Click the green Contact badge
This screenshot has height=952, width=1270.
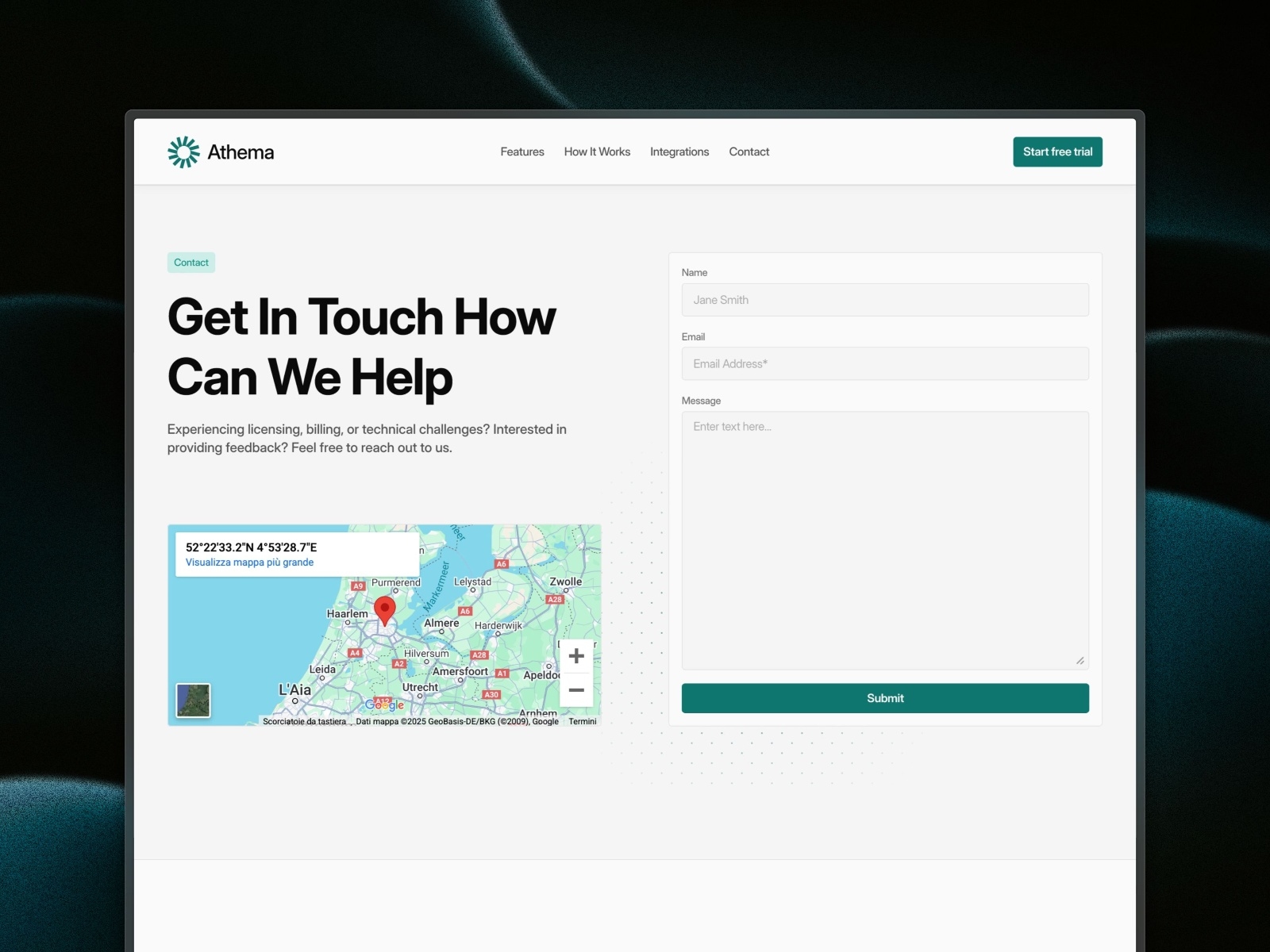coord(190,262)
